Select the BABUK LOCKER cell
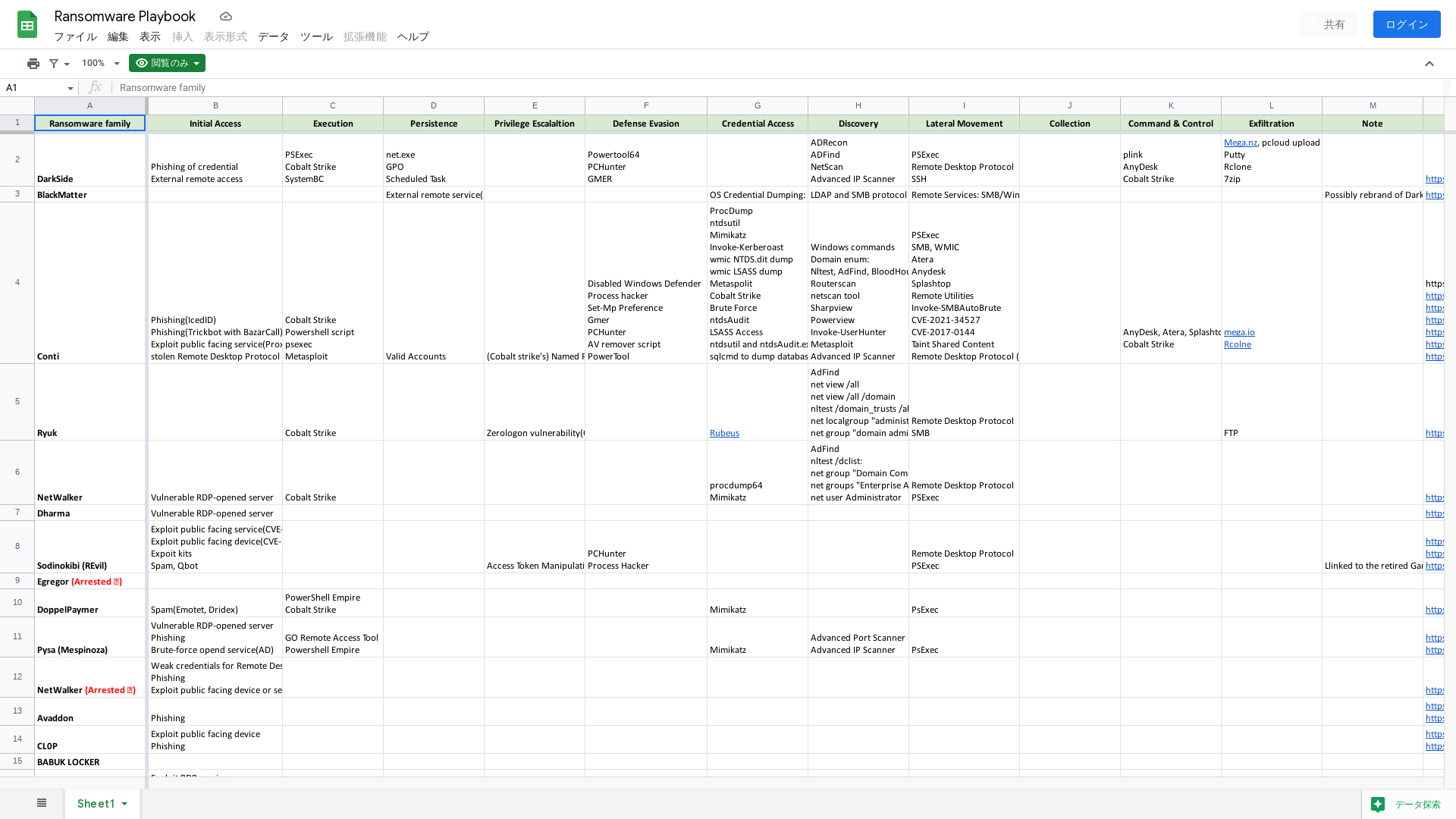The width and height of the screenshot is (1456, 819). point(90,761)
